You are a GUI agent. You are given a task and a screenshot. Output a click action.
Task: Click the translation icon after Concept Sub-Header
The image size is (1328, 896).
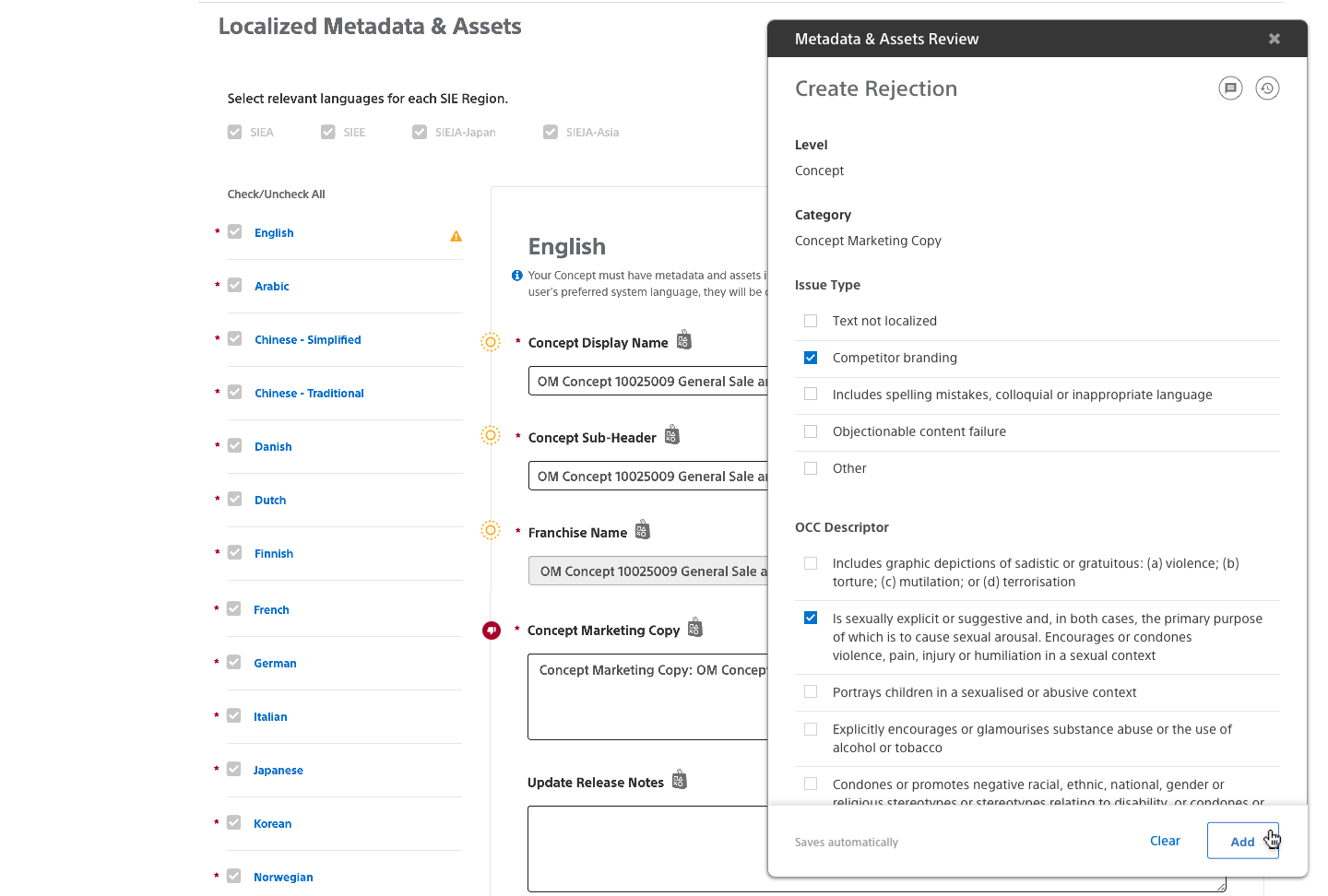(671, 435)
